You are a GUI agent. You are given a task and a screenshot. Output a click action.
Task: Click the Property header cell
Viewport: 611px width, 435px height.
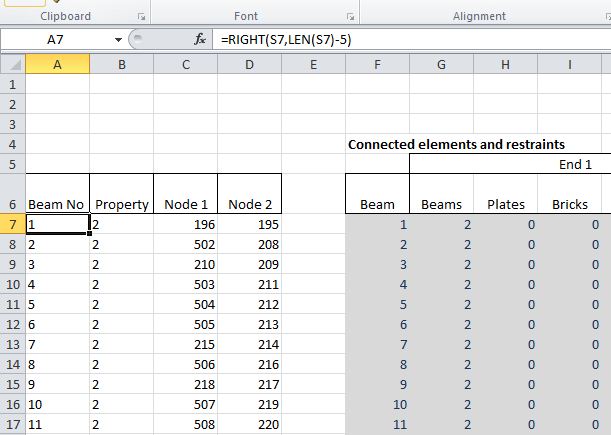point(121,204)
